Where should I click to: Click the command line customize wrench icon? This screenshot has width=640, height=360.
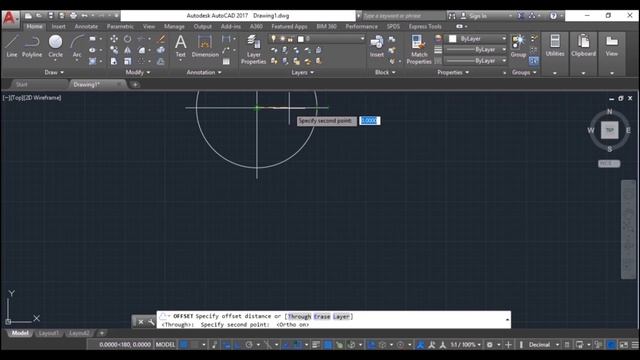pyautogui.click(x=151, y=322)
